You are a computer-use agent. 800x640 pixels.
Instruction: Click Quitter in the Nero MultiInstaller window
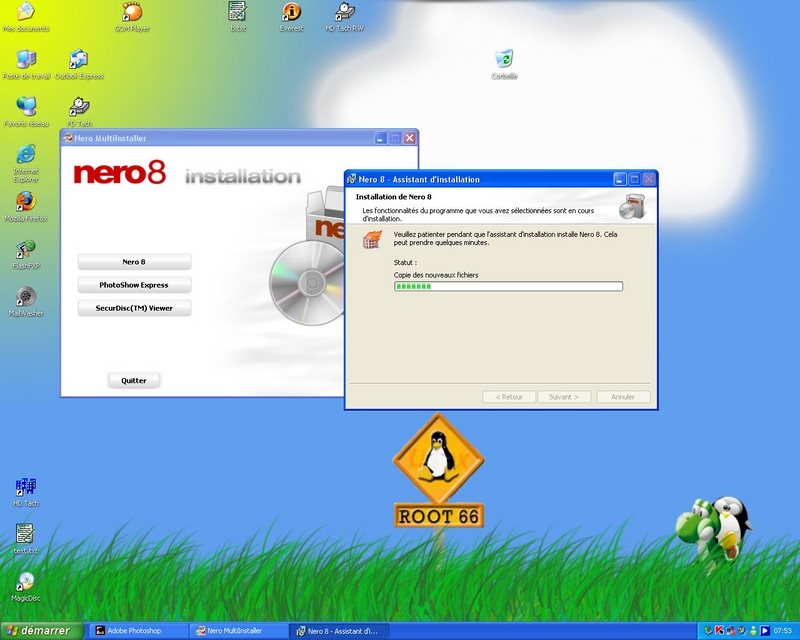click(x=134, y=380)
